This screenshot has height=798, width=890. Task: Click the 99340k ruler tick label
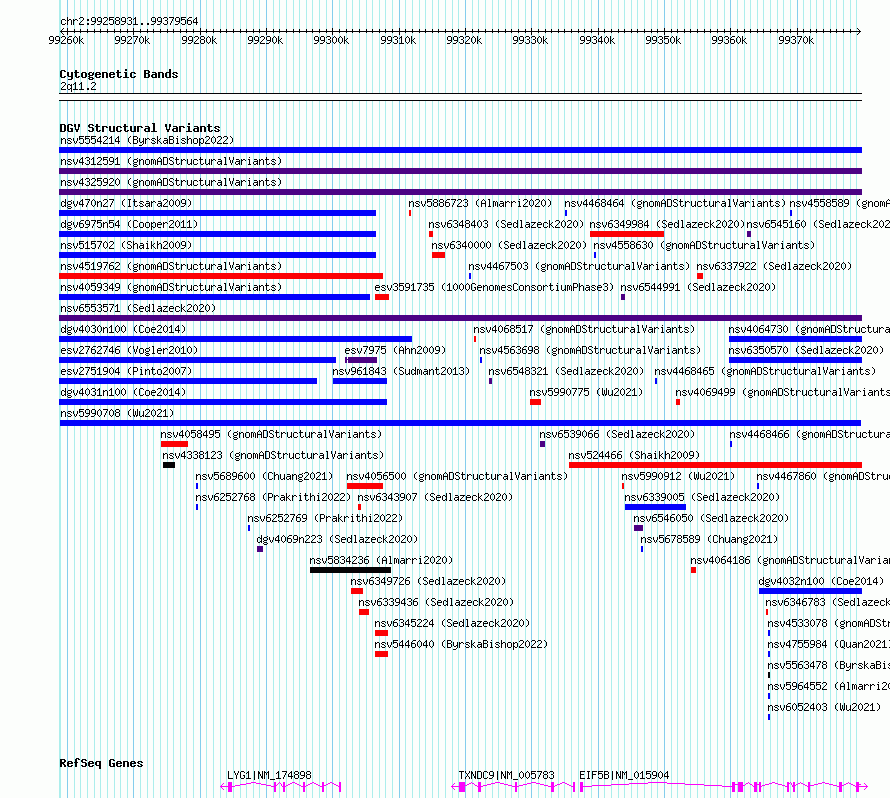[597, 40]
